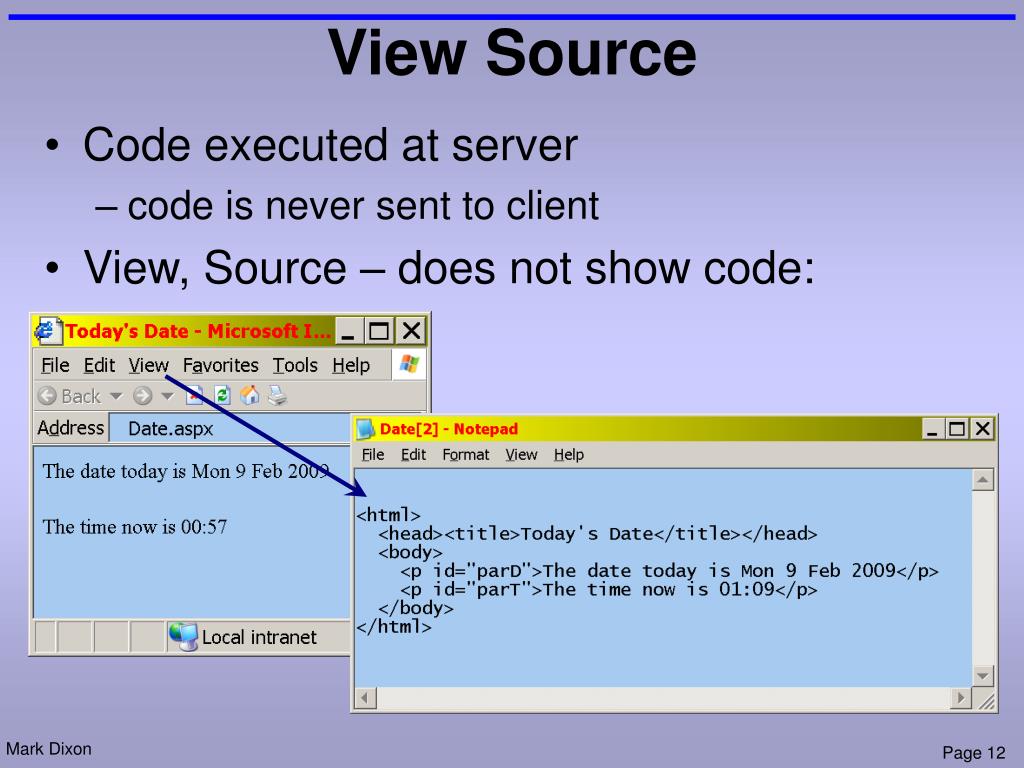This screenshot has height=768, width=1024.
Task: Open File menu in Internet Explorer window
Action: pos(55,365)
